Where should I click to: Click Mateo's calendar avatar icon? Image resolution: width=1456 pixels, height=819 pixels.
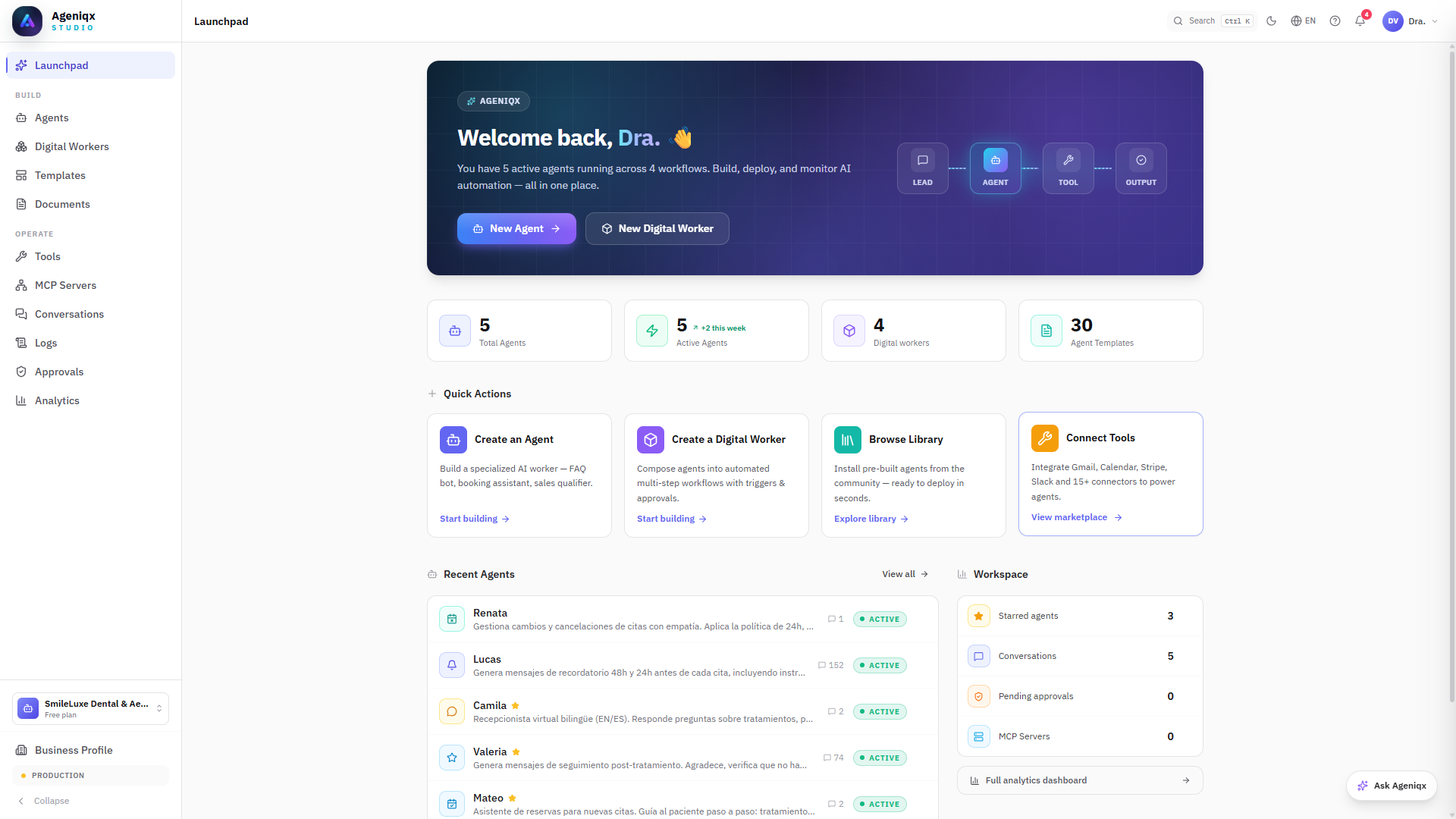(452, 805)
